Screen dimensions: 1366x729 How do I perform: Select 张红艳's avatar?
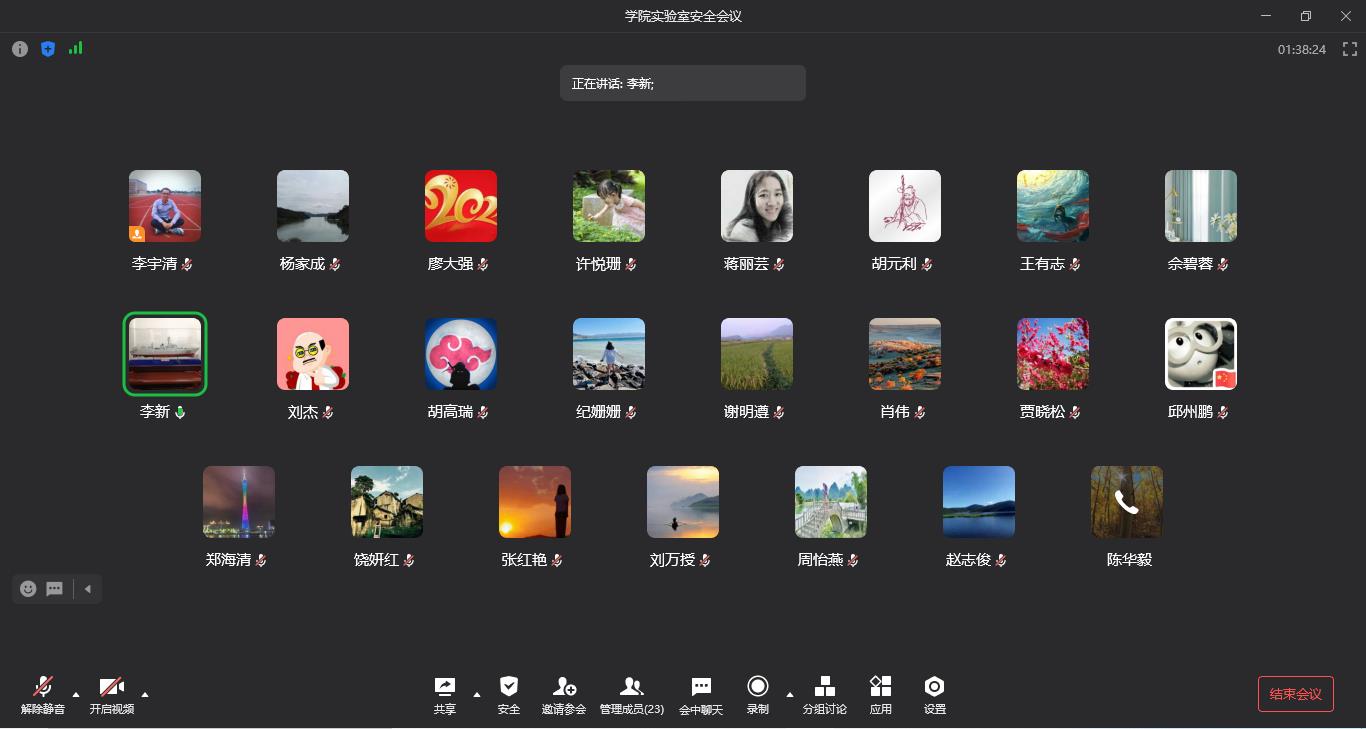click(535, 502)
